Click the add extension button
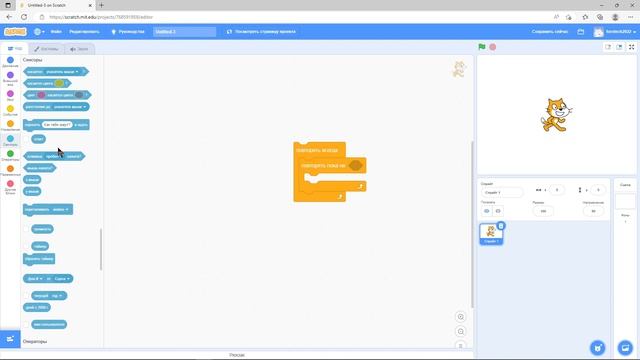 [10, 339]
